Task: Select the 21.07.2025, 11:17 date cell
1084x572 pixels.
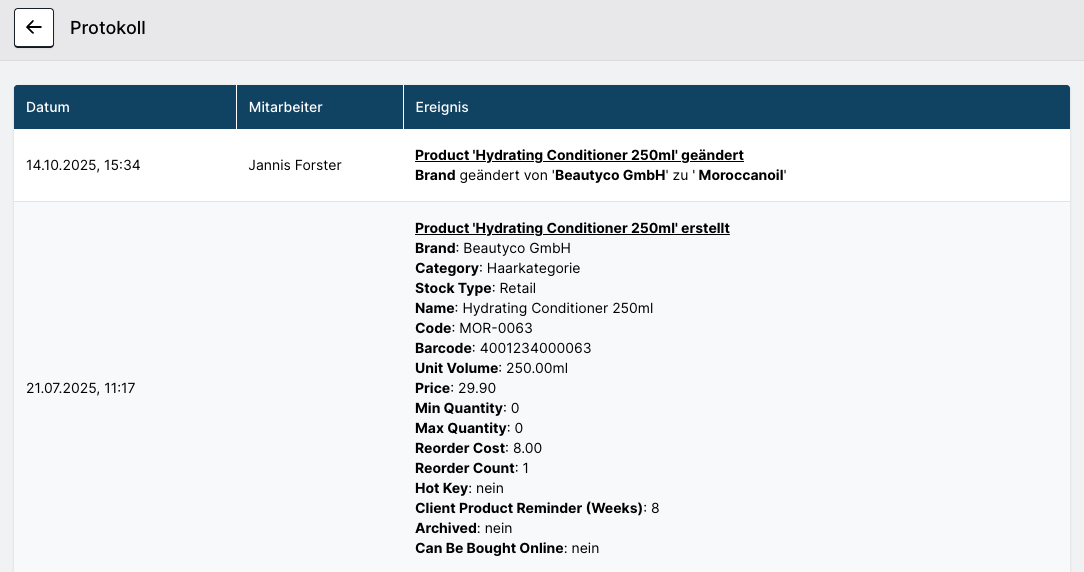Action: point(81,388)
